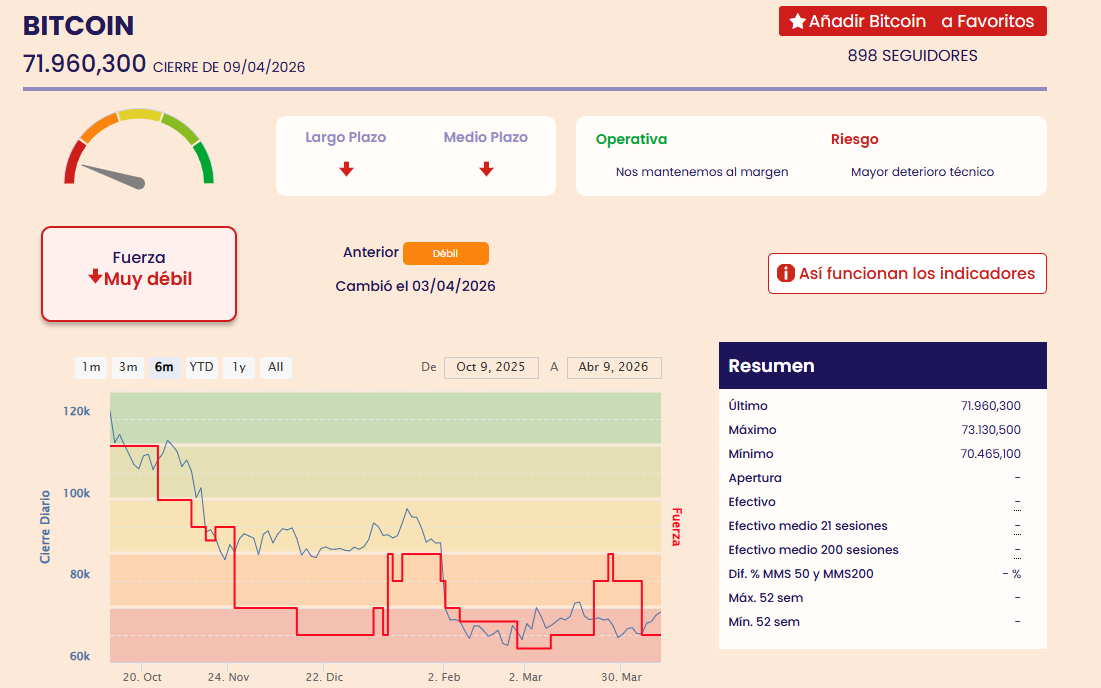Select the 3m chart range
1101x688 pixels.
tap(128, 367)
